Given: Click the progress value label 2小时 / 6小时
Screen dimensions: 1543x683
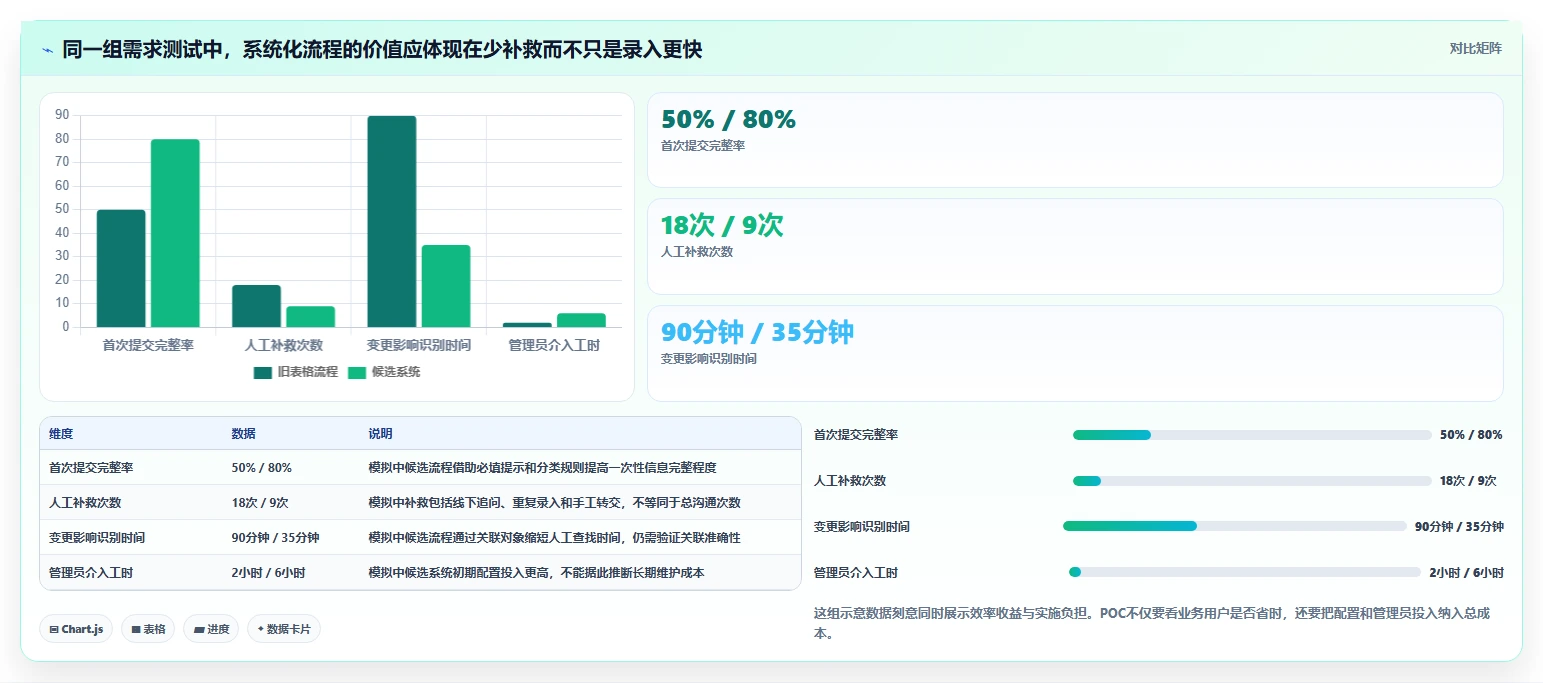Looking at the screenshot, I should (1466, 573).
